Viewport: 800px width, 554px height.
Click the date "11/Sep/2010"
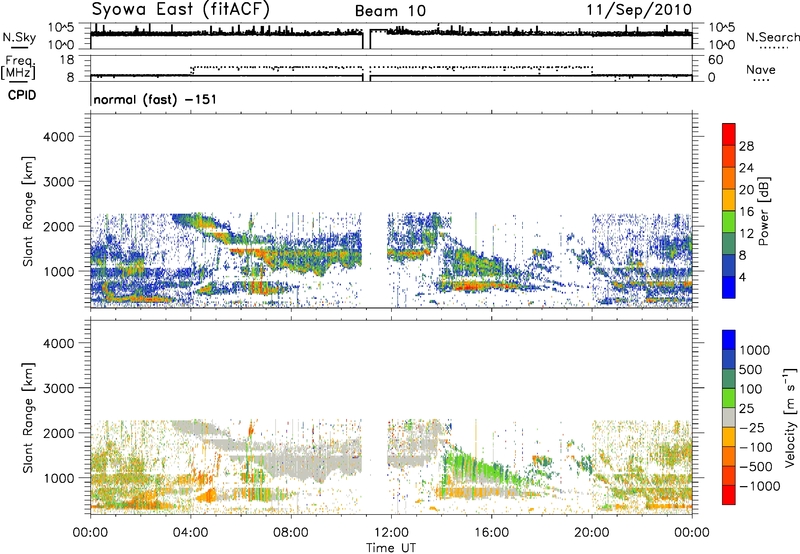coord(639,10)
